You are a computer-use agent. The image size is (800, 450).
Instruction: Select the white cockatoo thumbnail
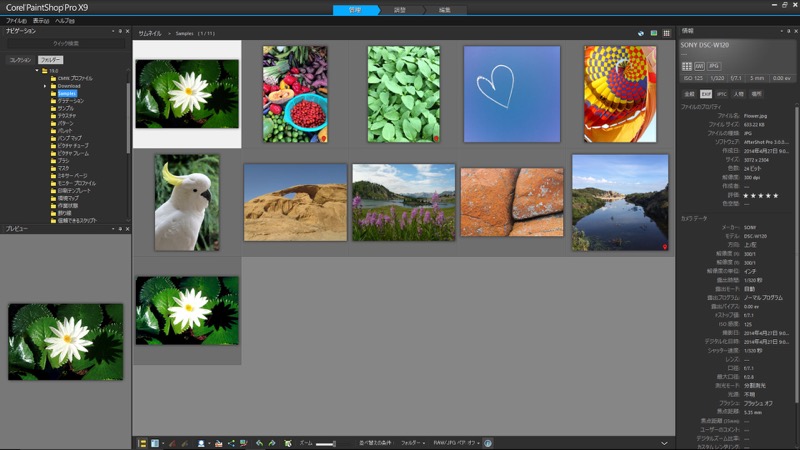(x=186, y=202)
